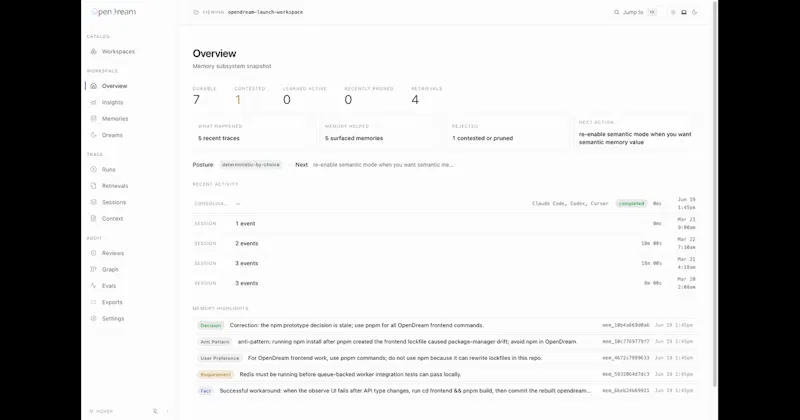Viewport: 800px width, 420px height.
Task: Click the deterministic-by-choice posture badge
Action: (x=251, y=165)
